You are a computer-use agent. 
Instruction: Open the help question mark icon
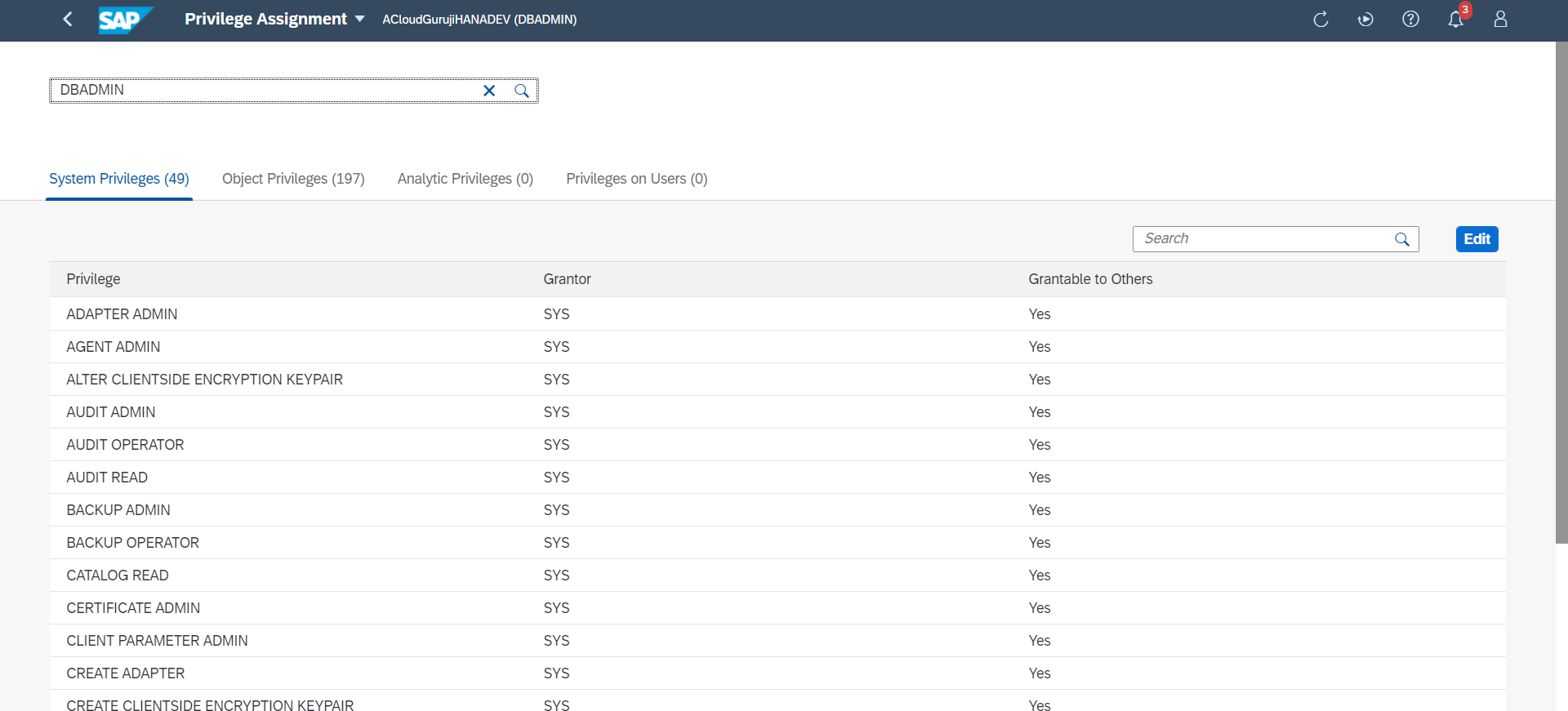1410,20
